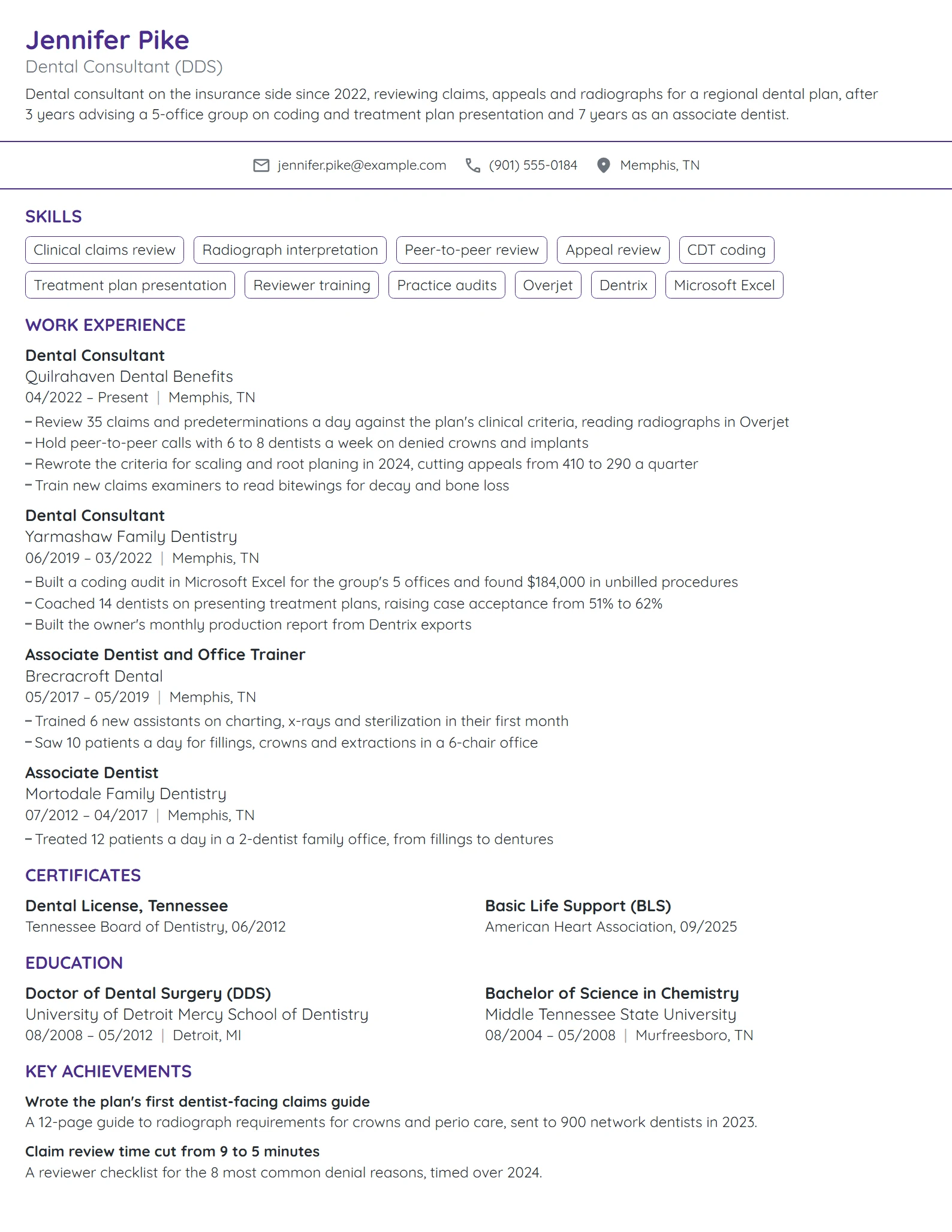Select the Peer-to-peer review skill tag
The width and height of the screenshot is (952, 1232).
(x=472, y=250)
